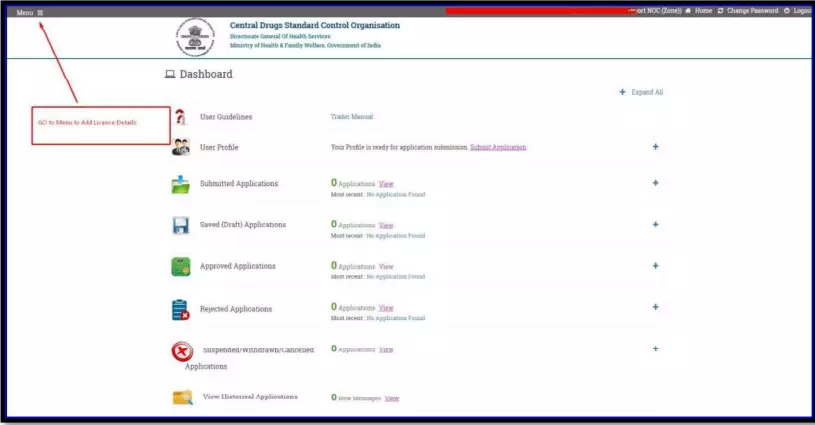Click the Saved Draft Applications floppy icon
The image size is (815, 425).
[x=180, y=225]
